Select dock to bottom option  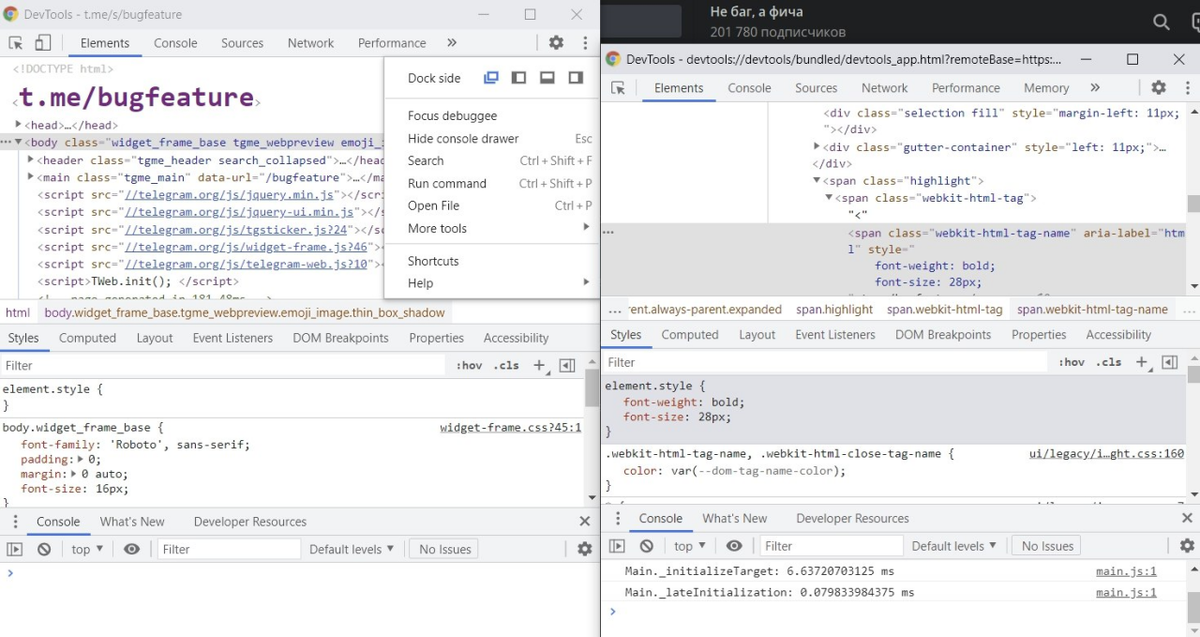click(547, 78)
